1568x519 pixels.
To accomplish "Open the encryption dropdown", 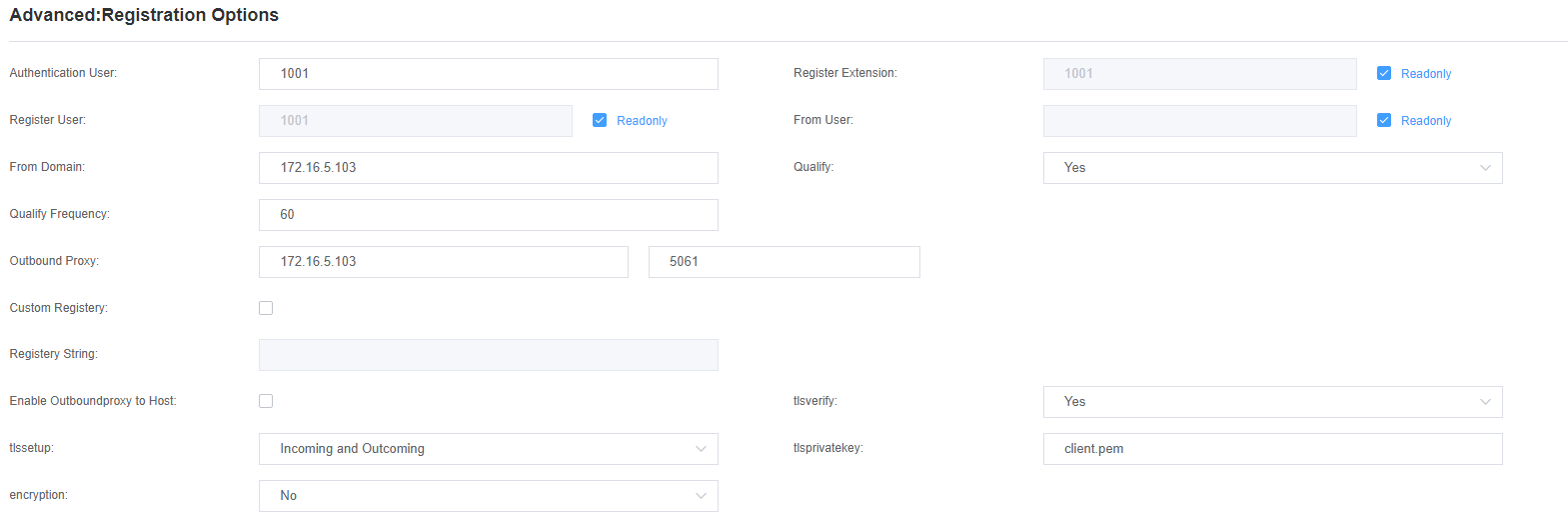I will (488, 496).
